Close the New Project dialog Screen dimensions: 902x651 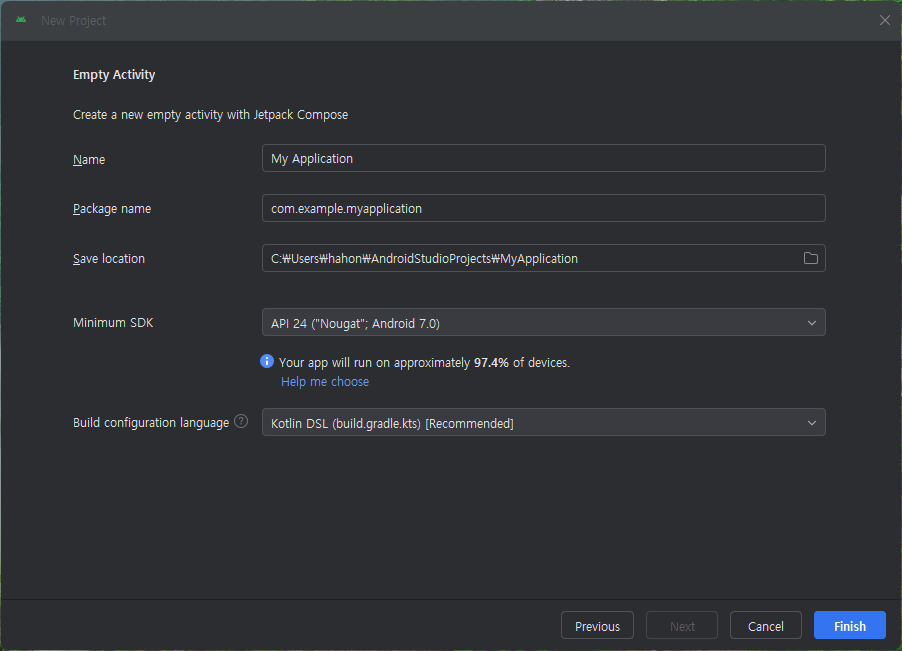pos(885,20)
